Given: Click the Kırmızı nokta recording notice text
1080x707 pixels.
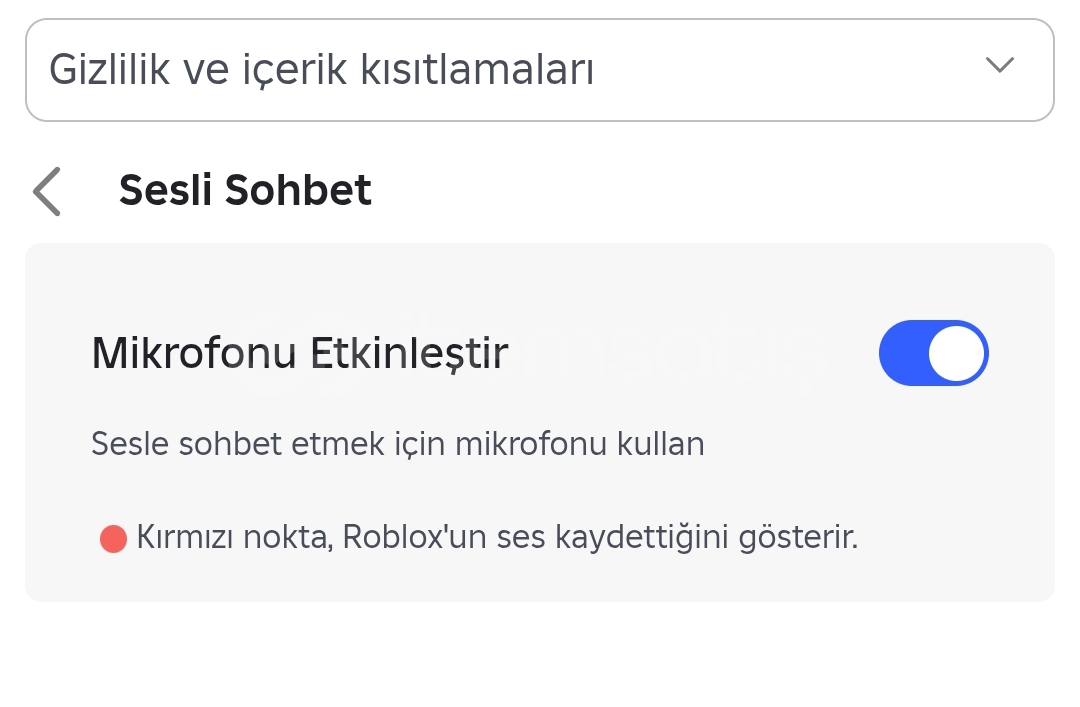Looking at the screenshot, I should (x=497, y=537).
